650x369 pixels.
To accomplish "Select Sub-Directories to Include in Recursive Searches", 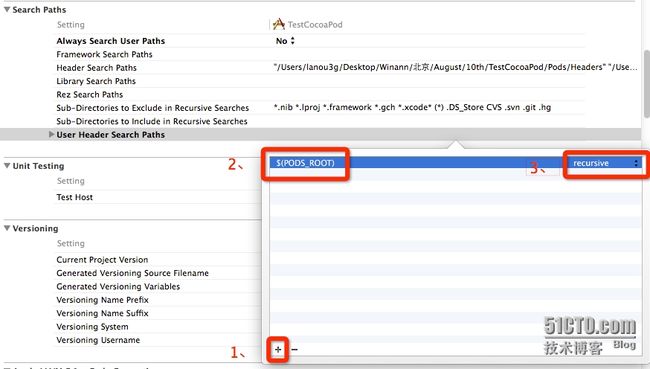I will tap(152, 121).
